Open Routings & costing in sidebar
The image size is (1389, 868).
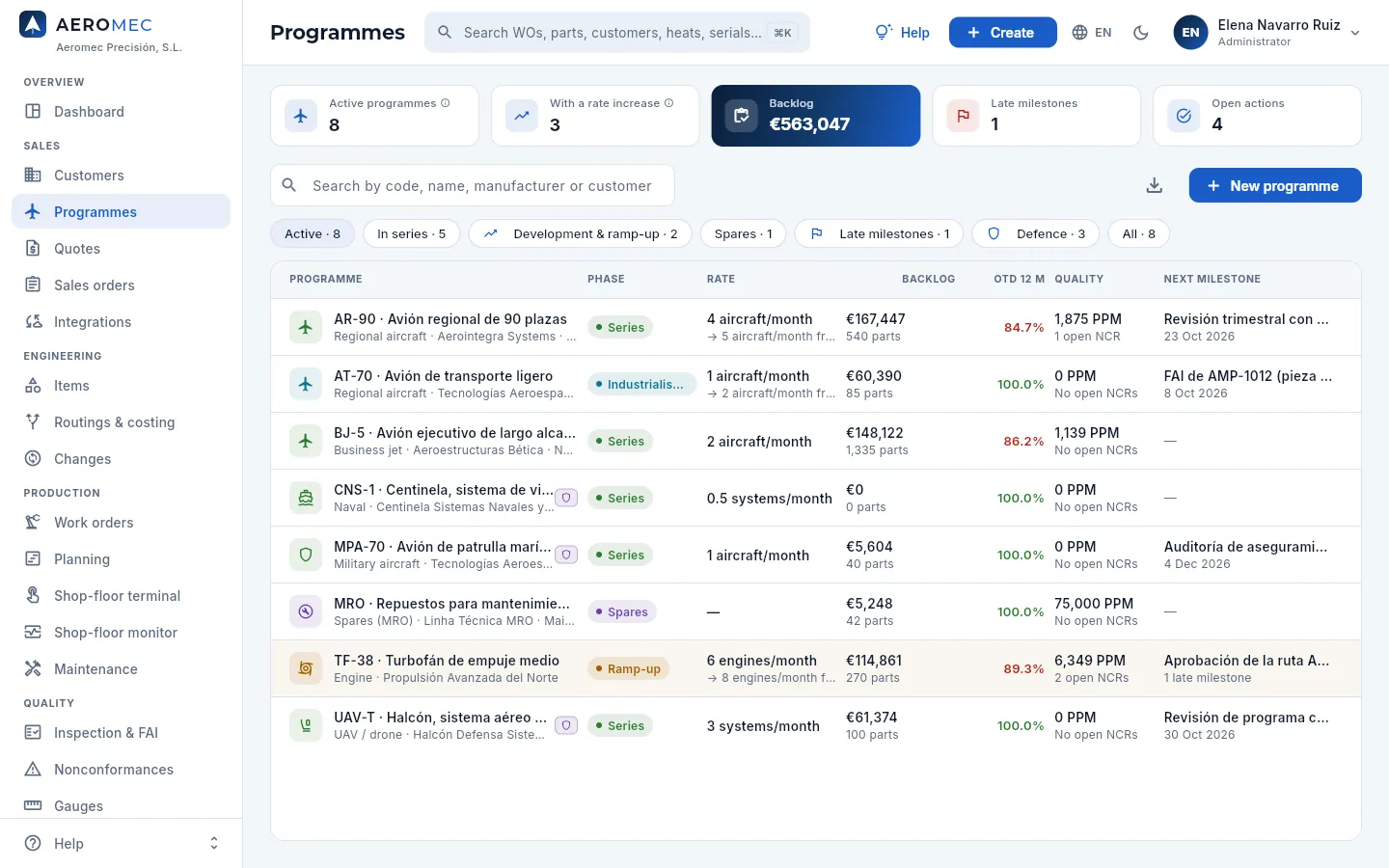[x=121, y=422]
